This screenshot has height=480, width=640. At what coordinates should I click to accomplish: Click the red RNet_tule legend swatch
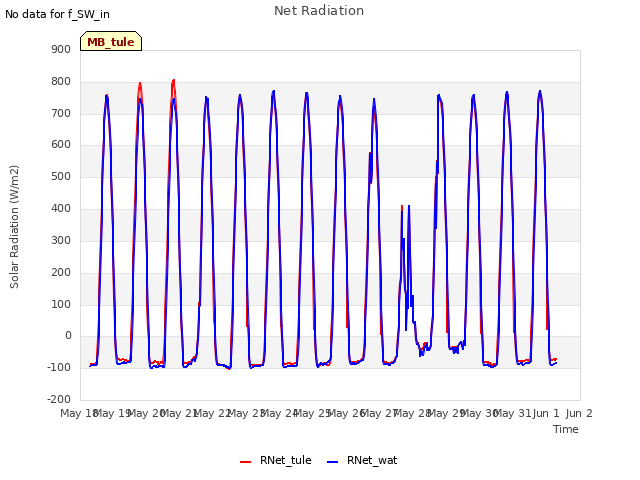(x=245, y=462)
